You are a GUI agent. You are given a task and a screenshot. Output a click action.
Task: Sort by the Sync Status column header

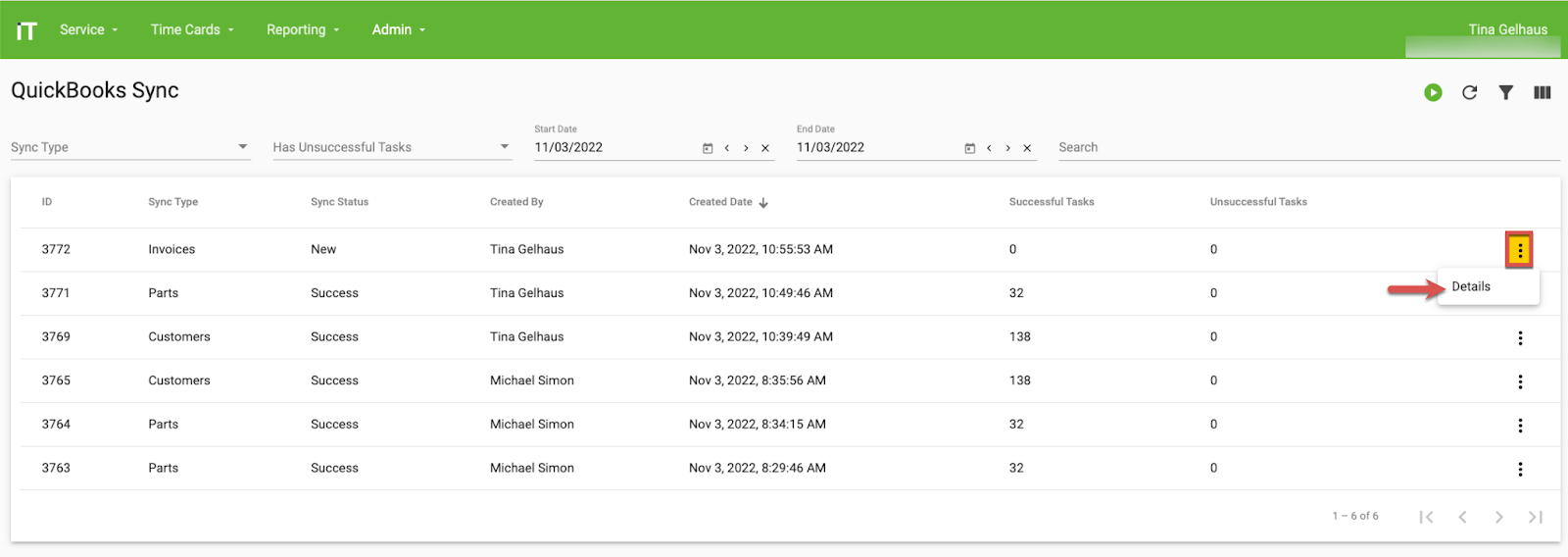tap(339, 202)
